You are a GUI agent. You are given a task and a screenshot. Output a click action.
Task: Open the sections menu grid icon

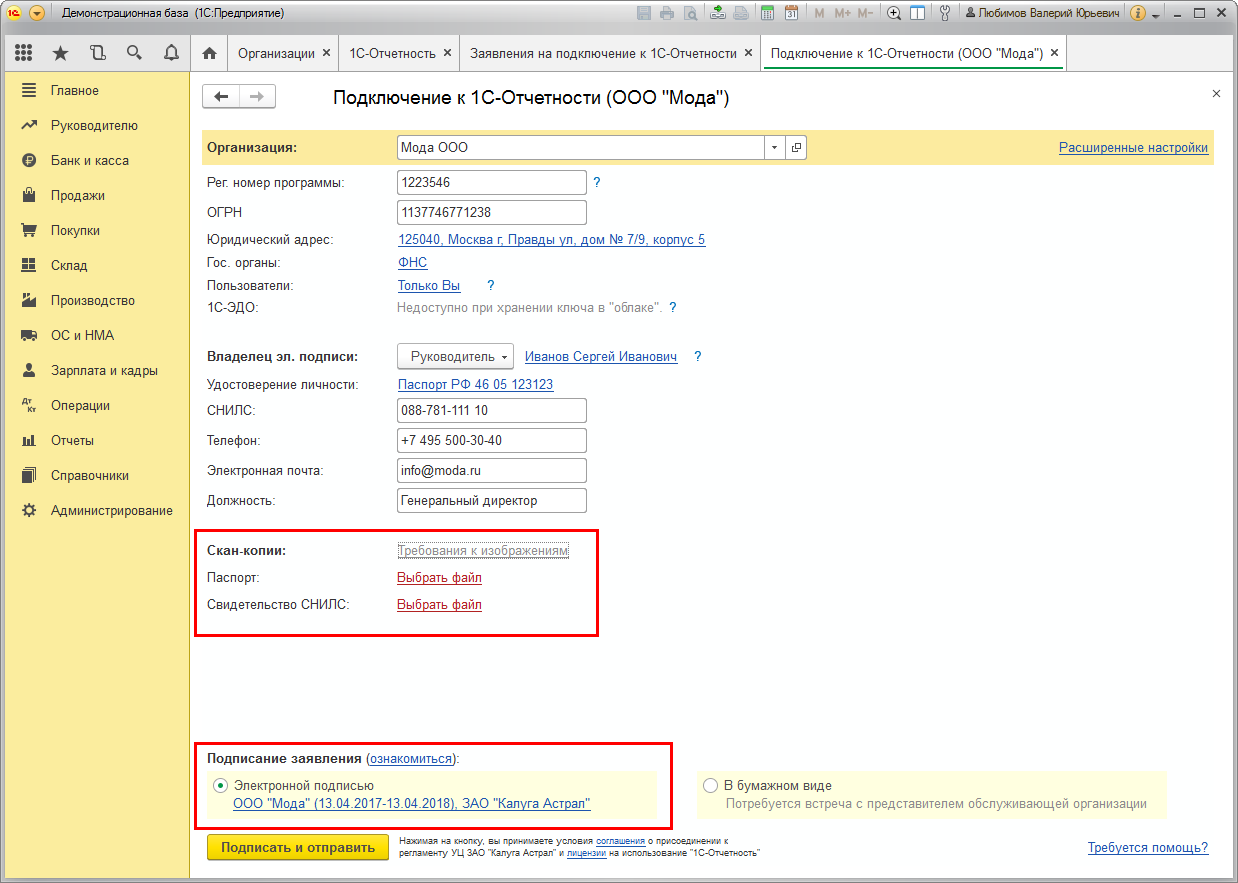tap(24, 53)
